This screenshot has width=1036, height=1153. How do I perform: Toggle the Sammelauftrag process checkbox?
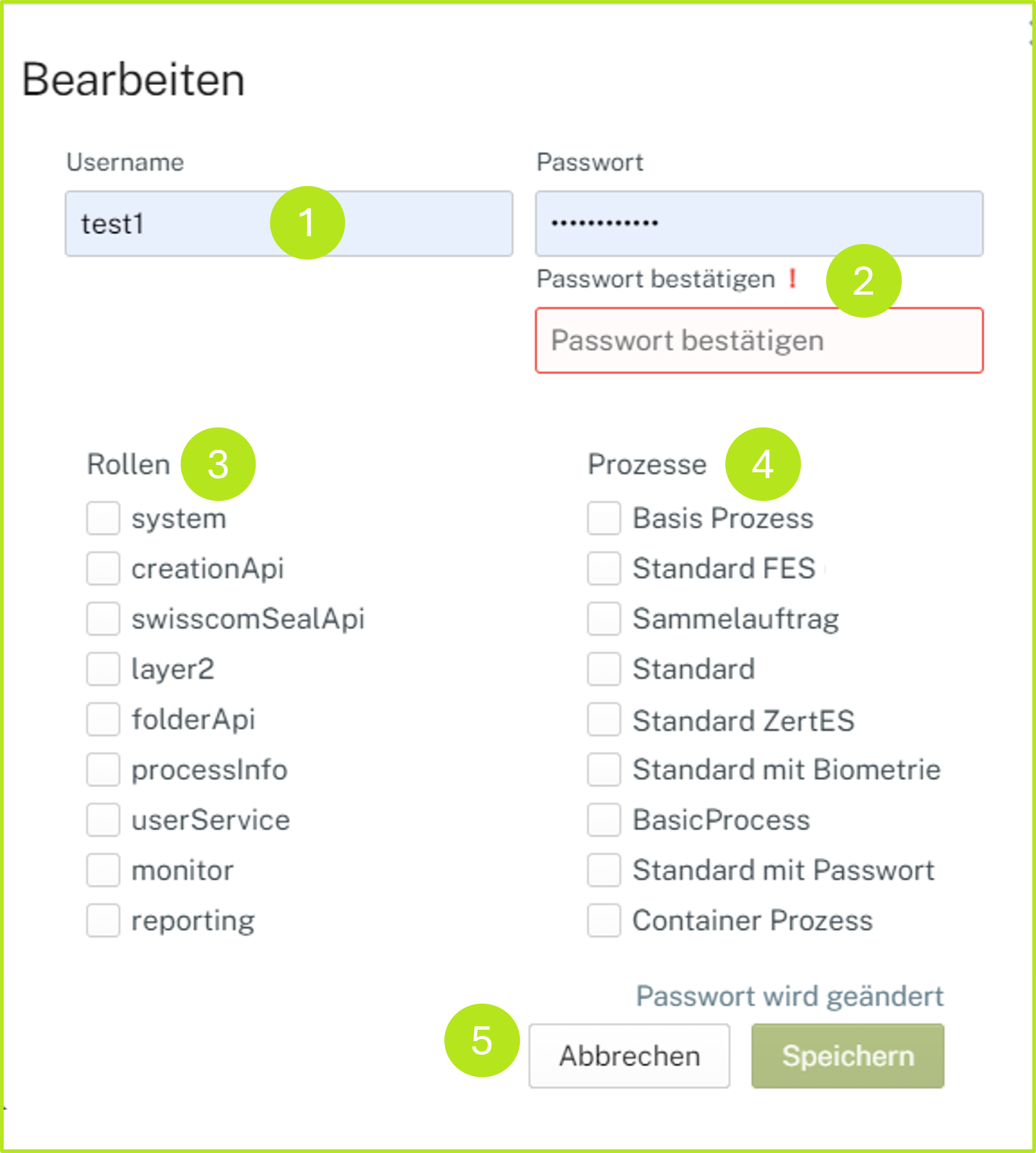pos(604,619)
